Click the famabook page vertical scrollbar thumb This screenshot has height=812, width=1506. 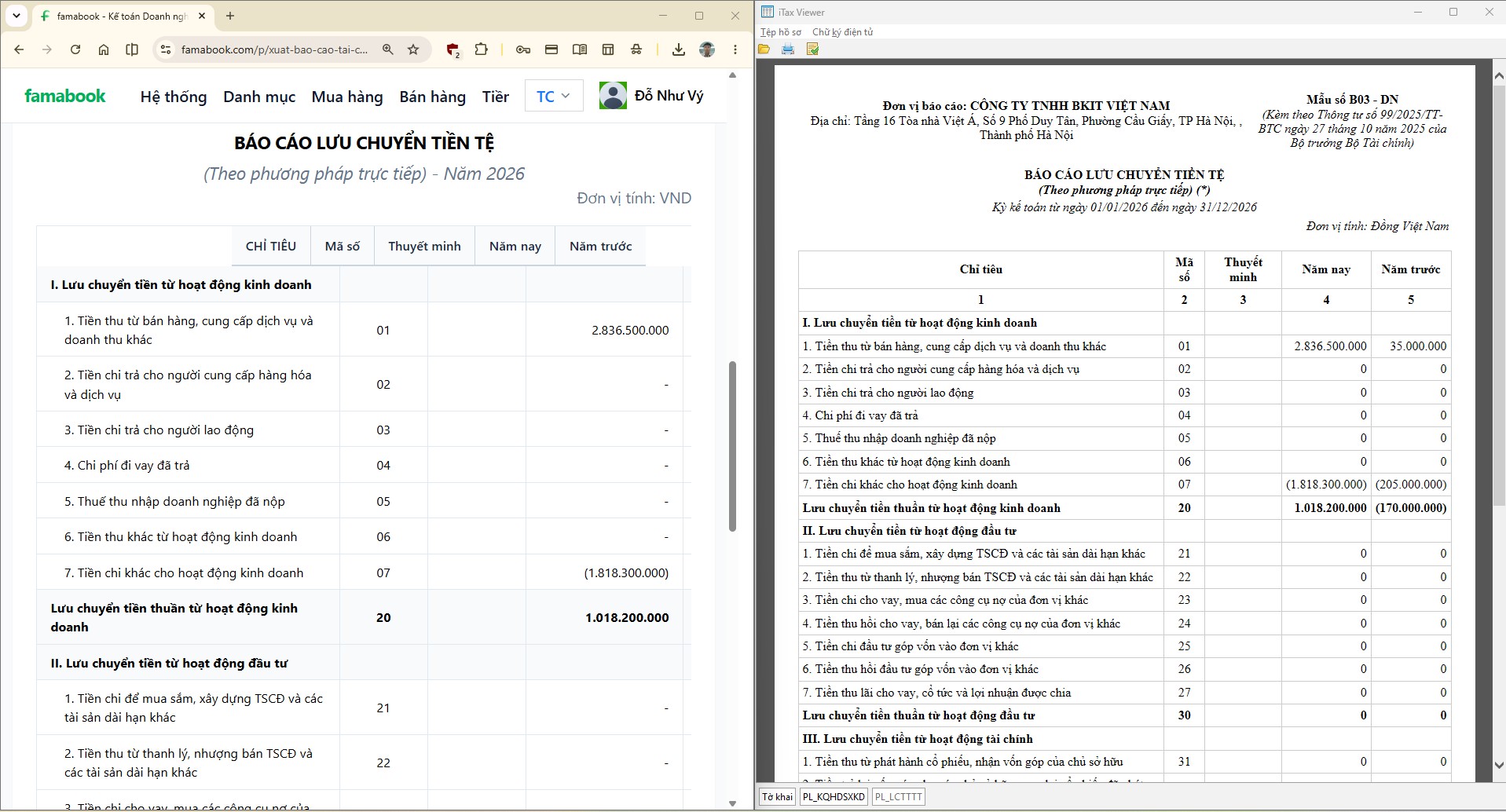[x=733, y=446]
